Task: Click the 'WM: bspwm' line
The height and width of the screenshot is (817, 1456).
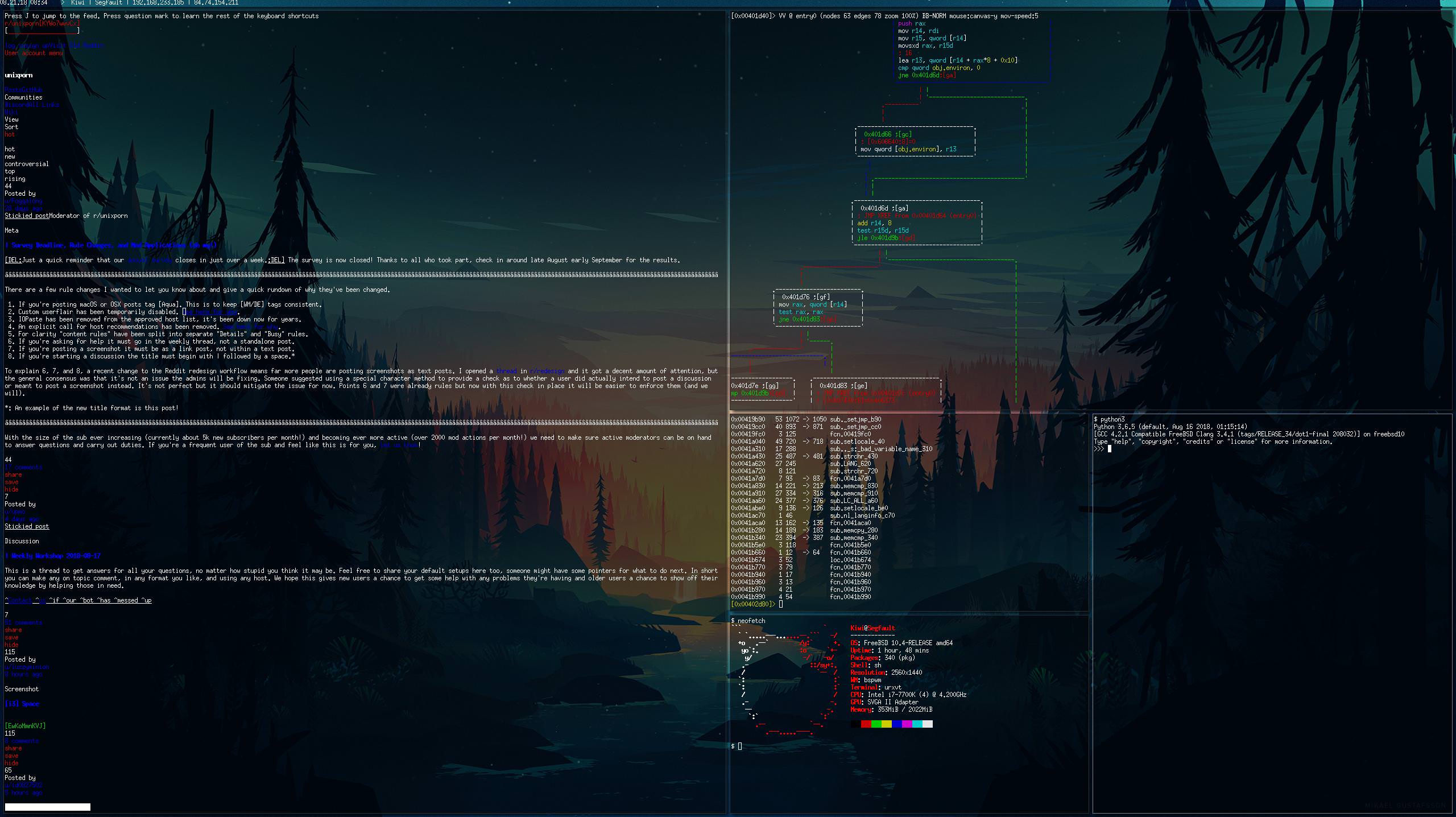Action: [866, 680]
